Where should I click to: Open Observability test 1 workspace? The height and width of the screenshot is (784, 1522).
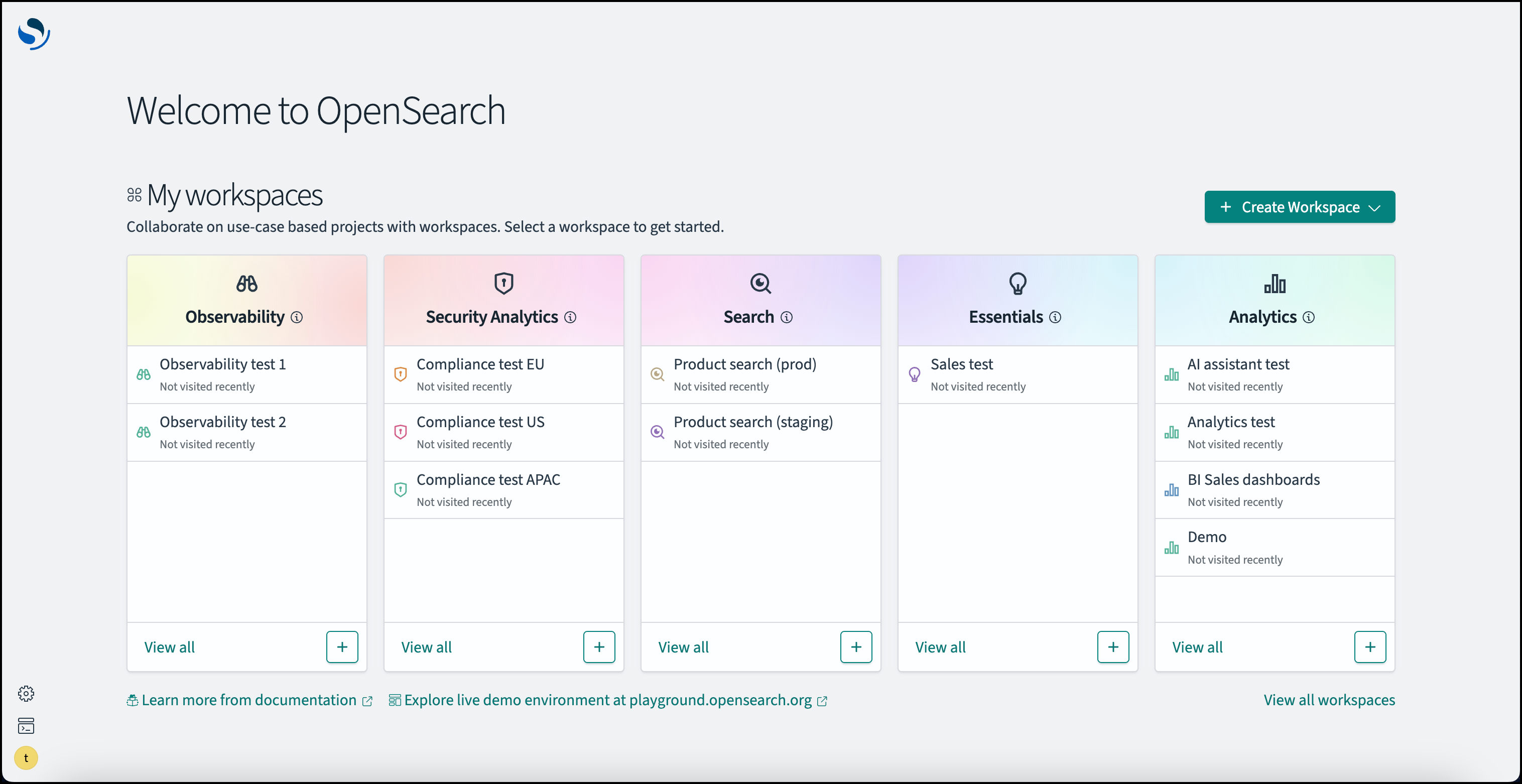click(223, 364)
